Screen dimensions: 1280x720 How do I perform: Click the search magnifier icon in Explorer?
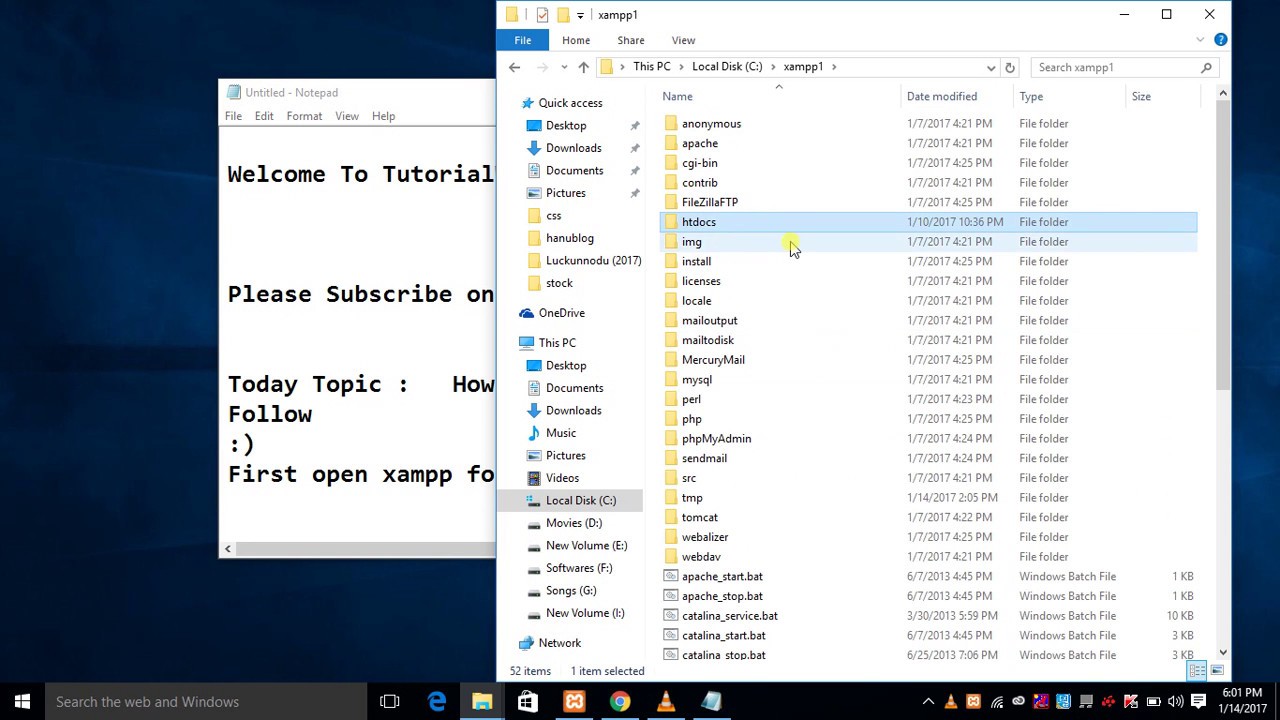point(1206,67)
